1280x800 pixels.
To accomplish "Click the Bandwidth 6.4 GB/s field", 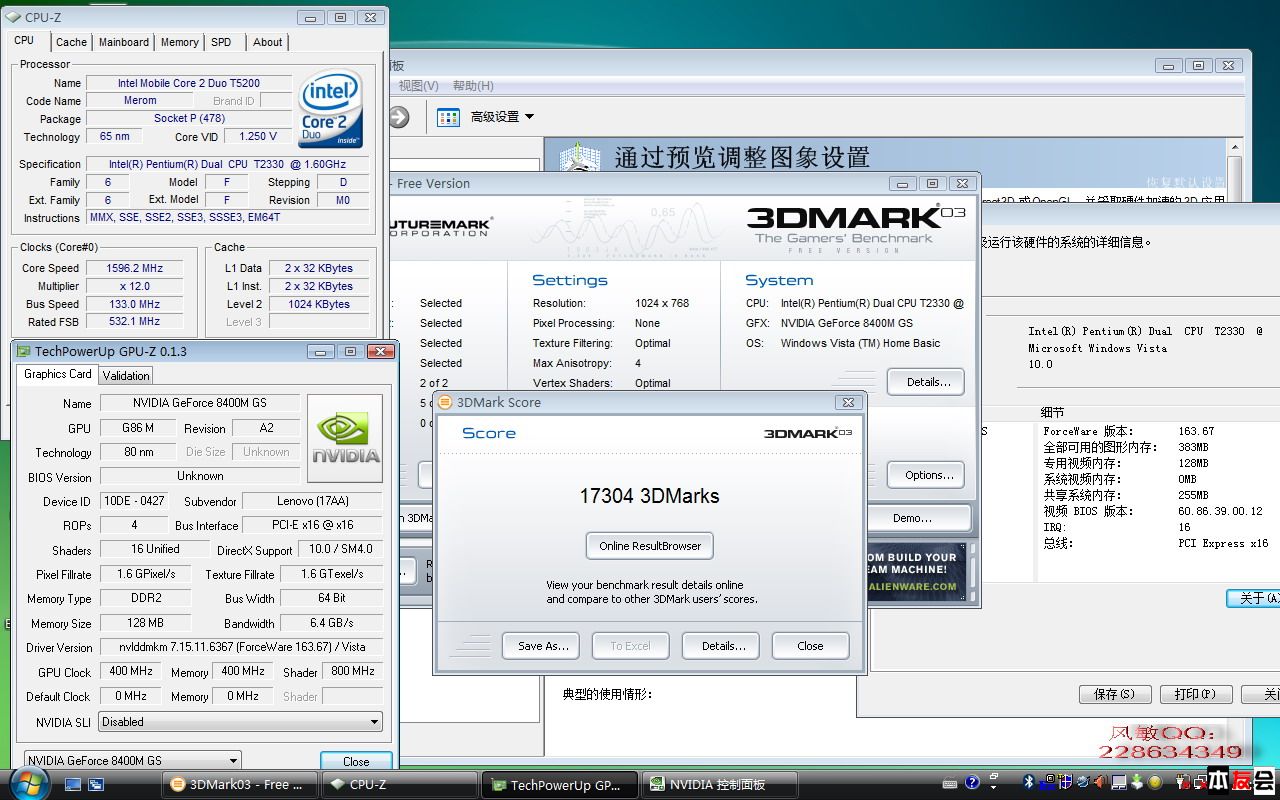I will 331,623.
